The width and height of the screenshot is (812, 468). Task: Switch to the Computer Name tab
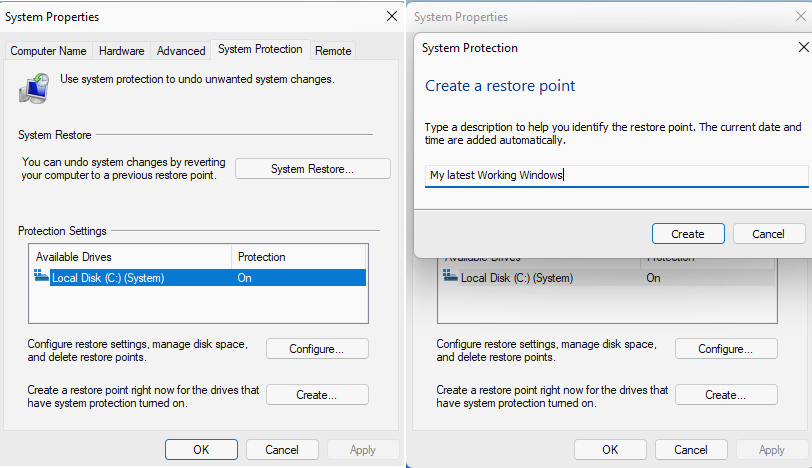click(49, 51)
